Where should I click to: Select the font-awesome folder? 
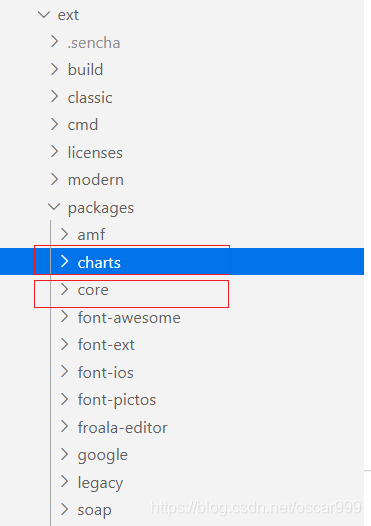[129, 317]
